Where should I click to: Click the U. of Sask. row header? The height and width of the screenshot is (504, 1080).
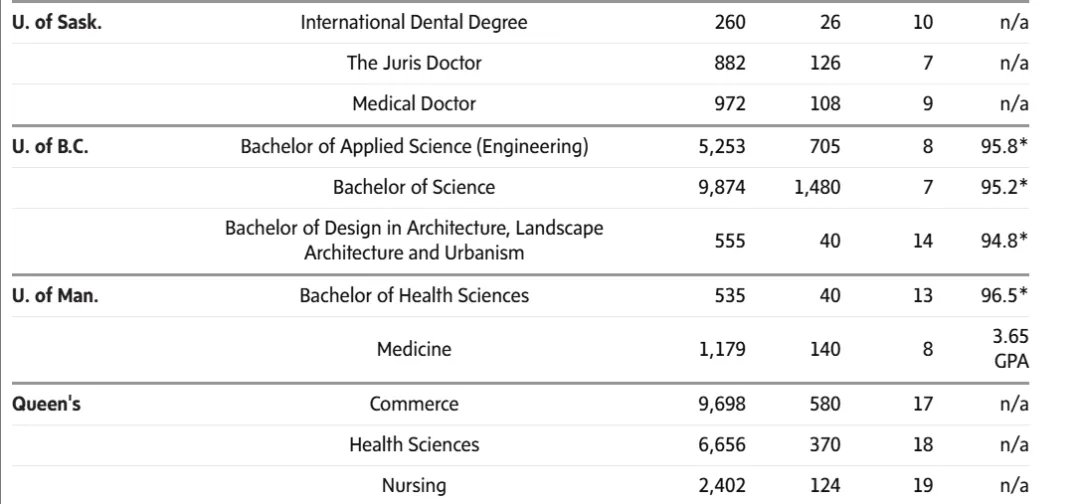(57, 22)
